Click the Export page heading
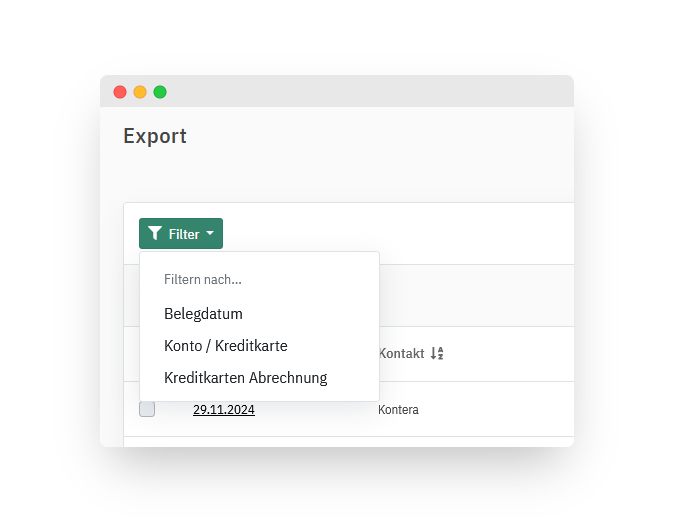 click(155, 136)
